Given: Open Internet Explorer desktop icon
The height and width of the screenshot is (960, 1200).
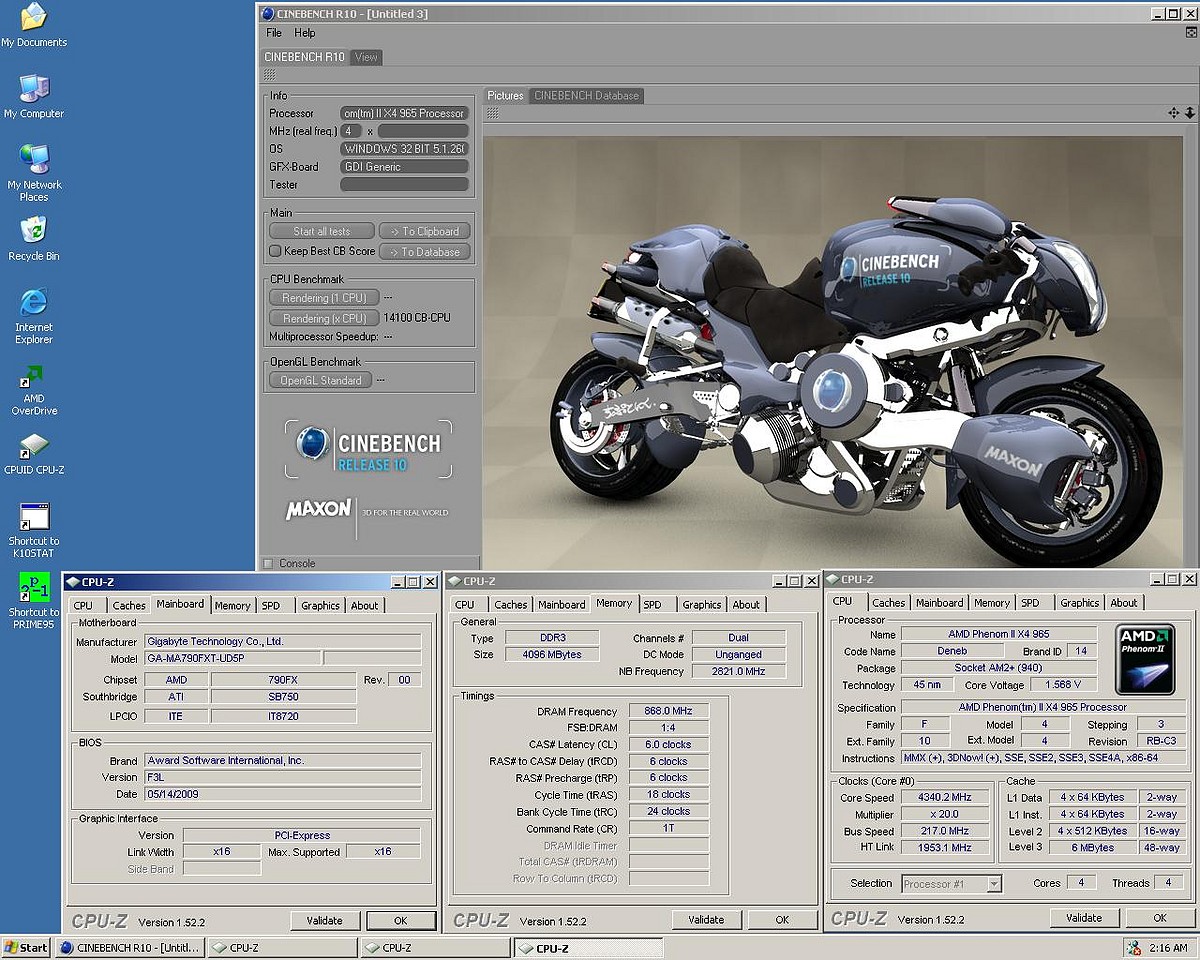Looking at the screenshot, I should [34, 303].
